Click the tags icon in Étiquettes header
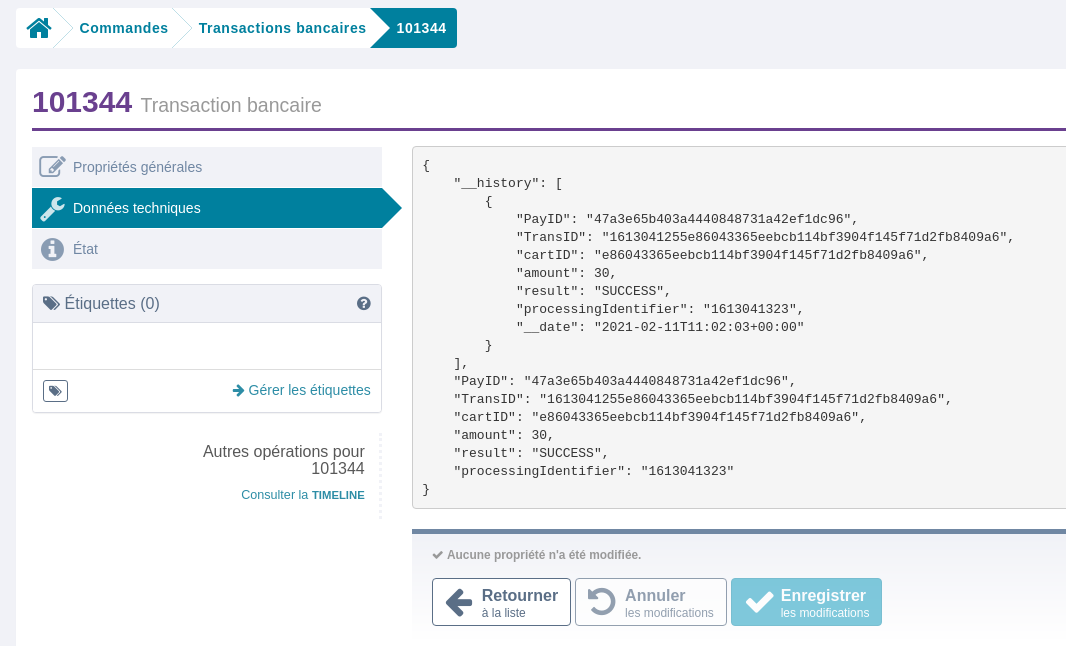 point(51,303)
